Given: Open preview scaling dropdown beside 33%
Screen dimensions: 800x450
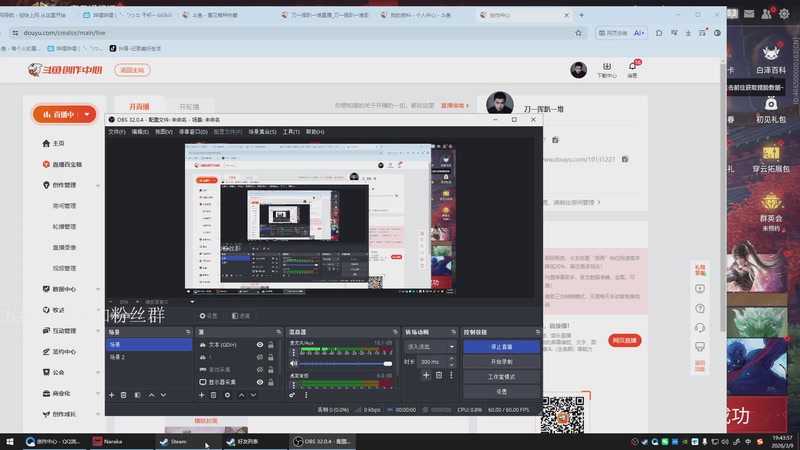Looking at the screenshot, I should pyautogui.click(x=192, y=302).
